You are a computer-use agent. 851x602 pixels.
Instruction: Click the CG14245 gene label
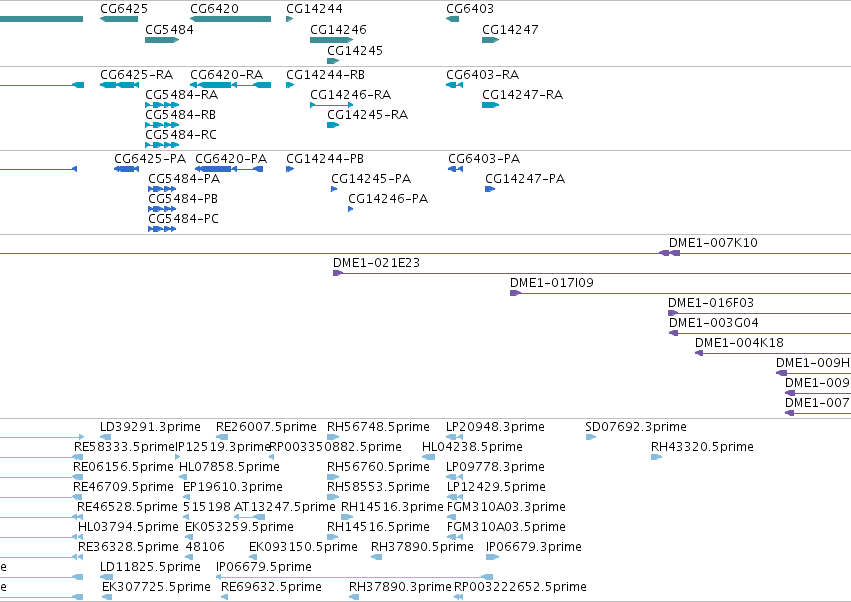tap(355, 50)
